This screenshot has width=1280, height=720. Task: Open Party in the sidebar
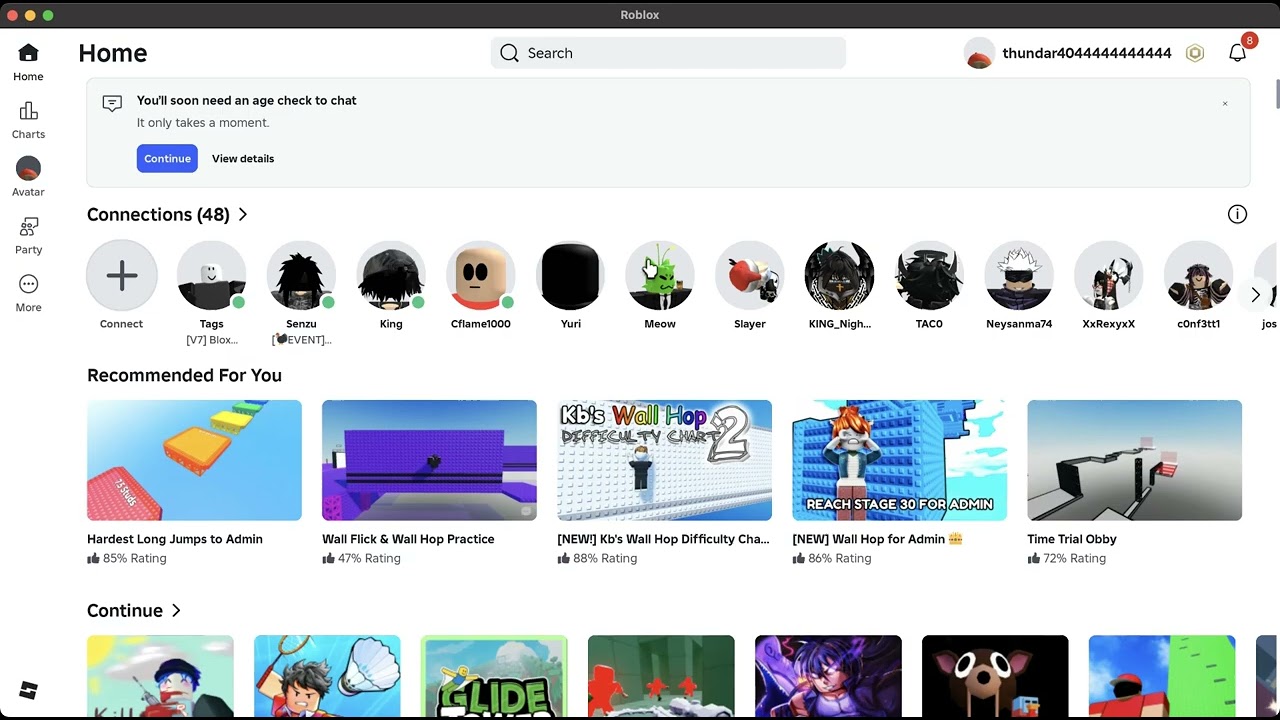[x=28, y=236]
